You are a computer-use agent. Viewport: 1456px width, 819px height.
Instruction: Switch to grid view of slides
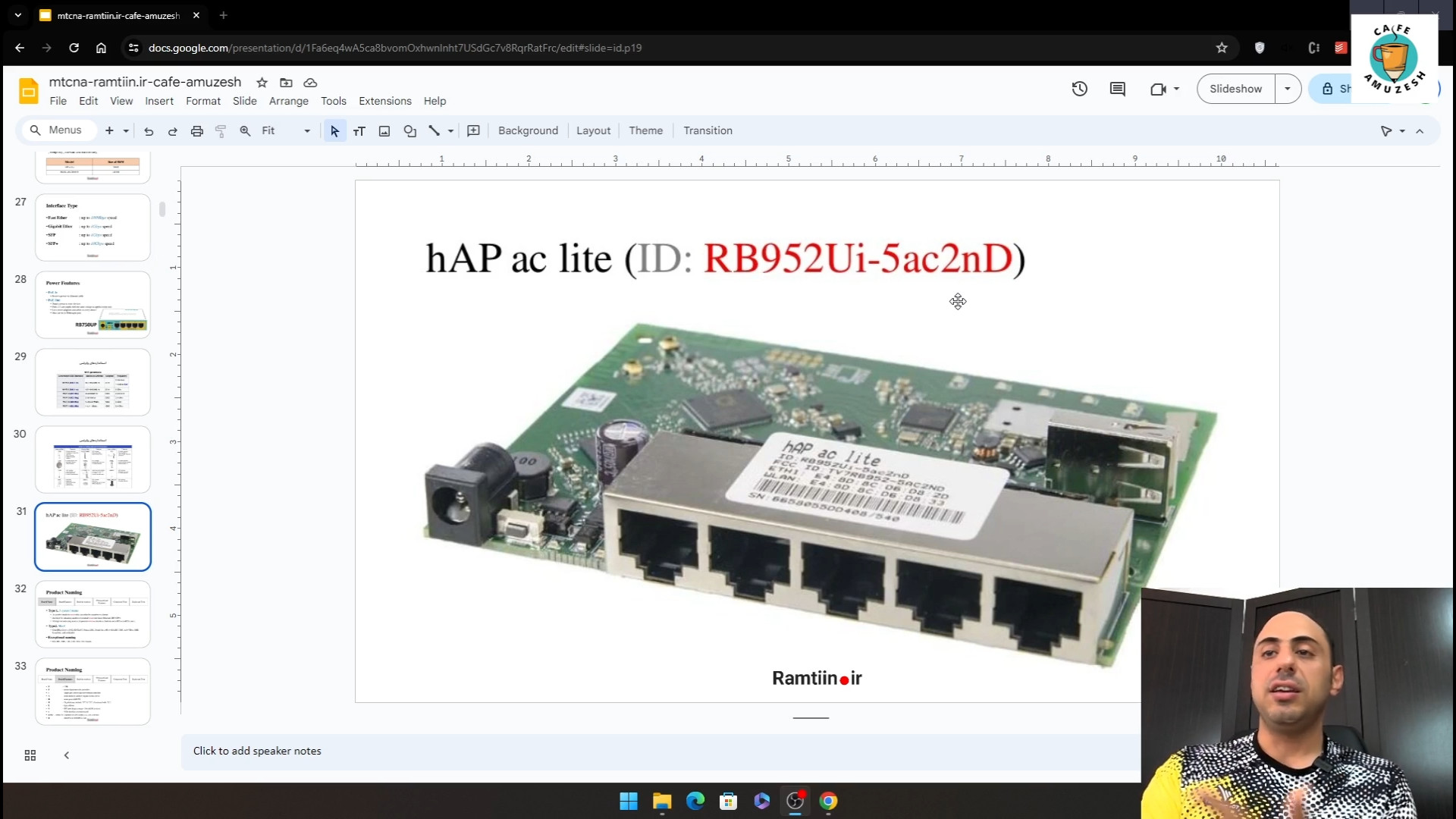30,755
